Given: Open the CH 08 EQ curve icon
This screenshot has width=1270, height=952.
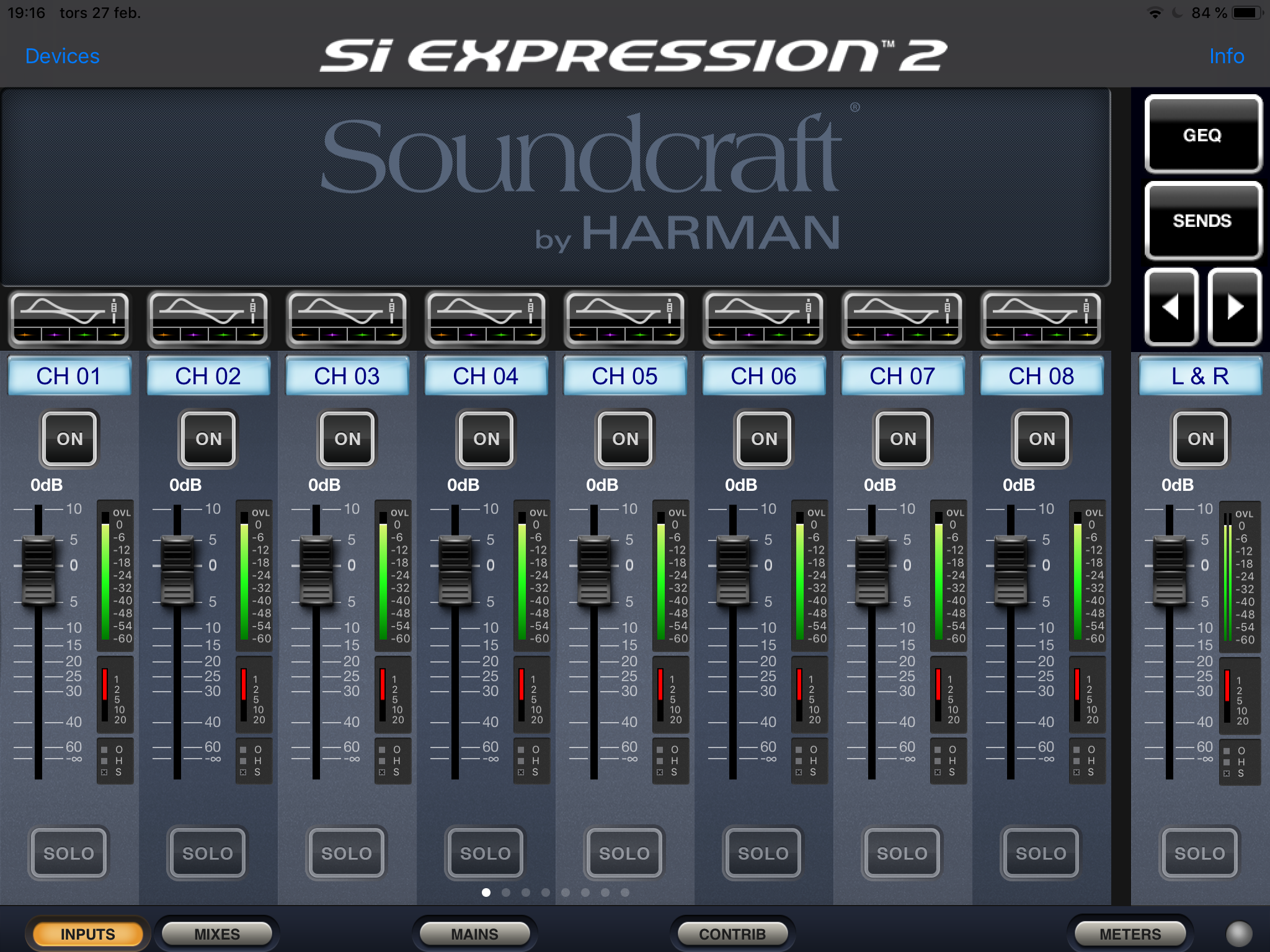Looking at the screenshot, I should pyautogui.click(x=1041, y=319).
